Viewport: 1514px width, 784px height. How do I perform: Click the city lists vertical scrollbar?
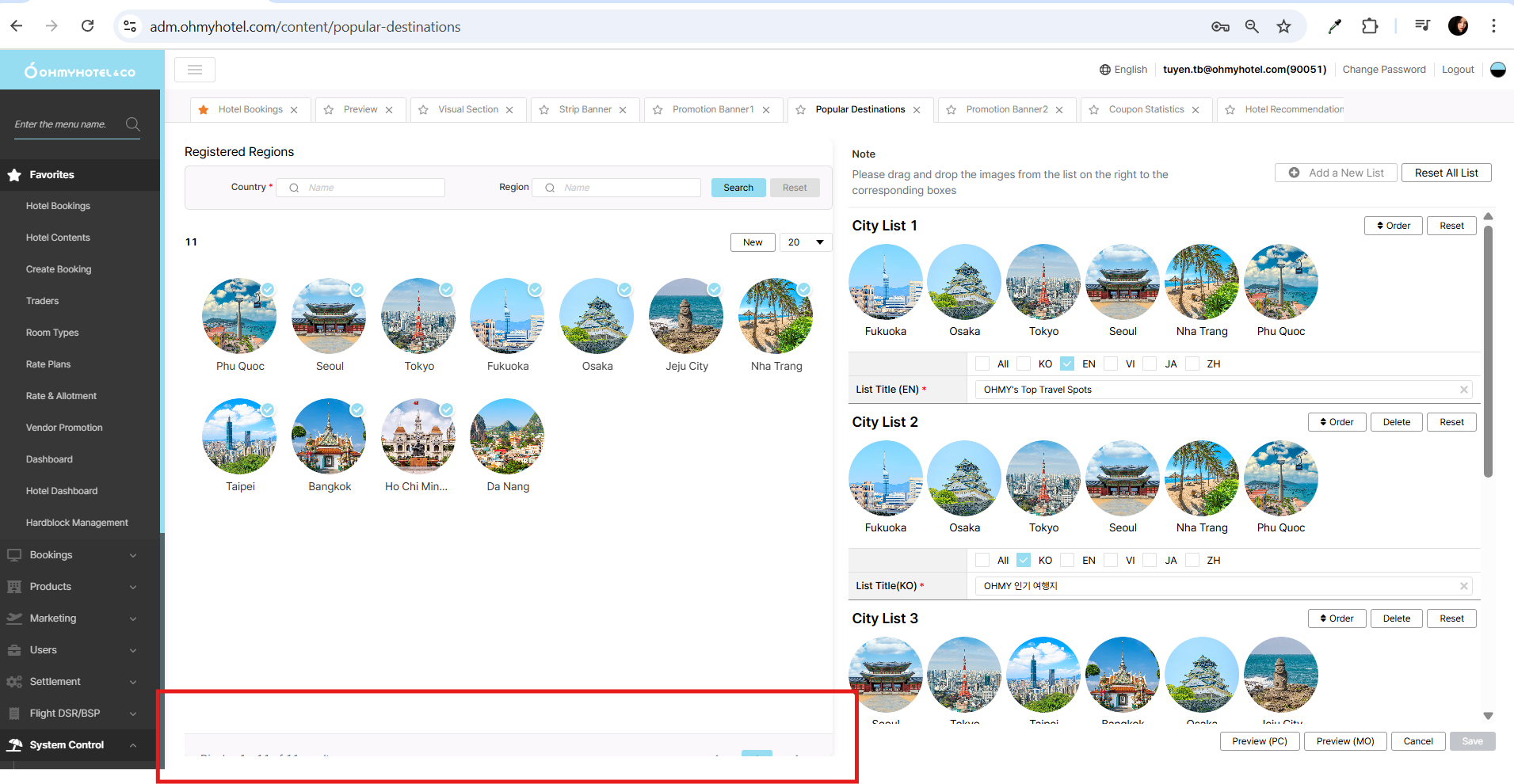(x=1488, y=352)
